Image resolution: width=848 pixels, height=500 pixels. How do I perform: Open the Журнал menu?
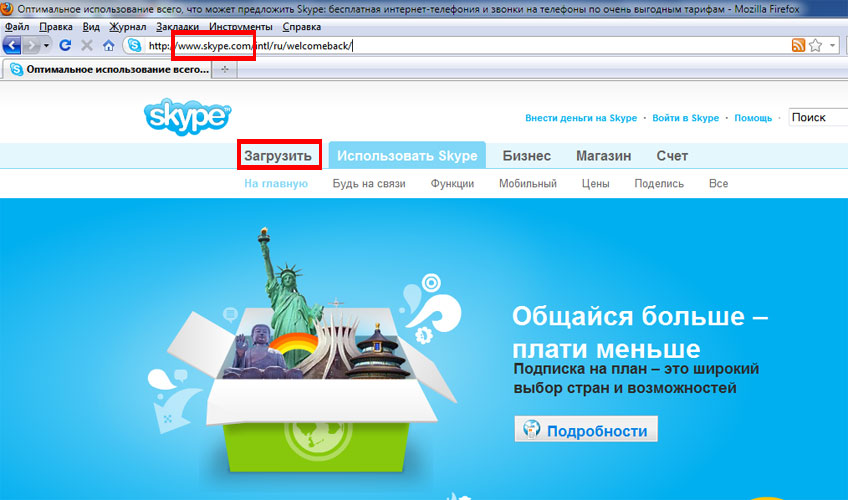(x=128, y=26)
